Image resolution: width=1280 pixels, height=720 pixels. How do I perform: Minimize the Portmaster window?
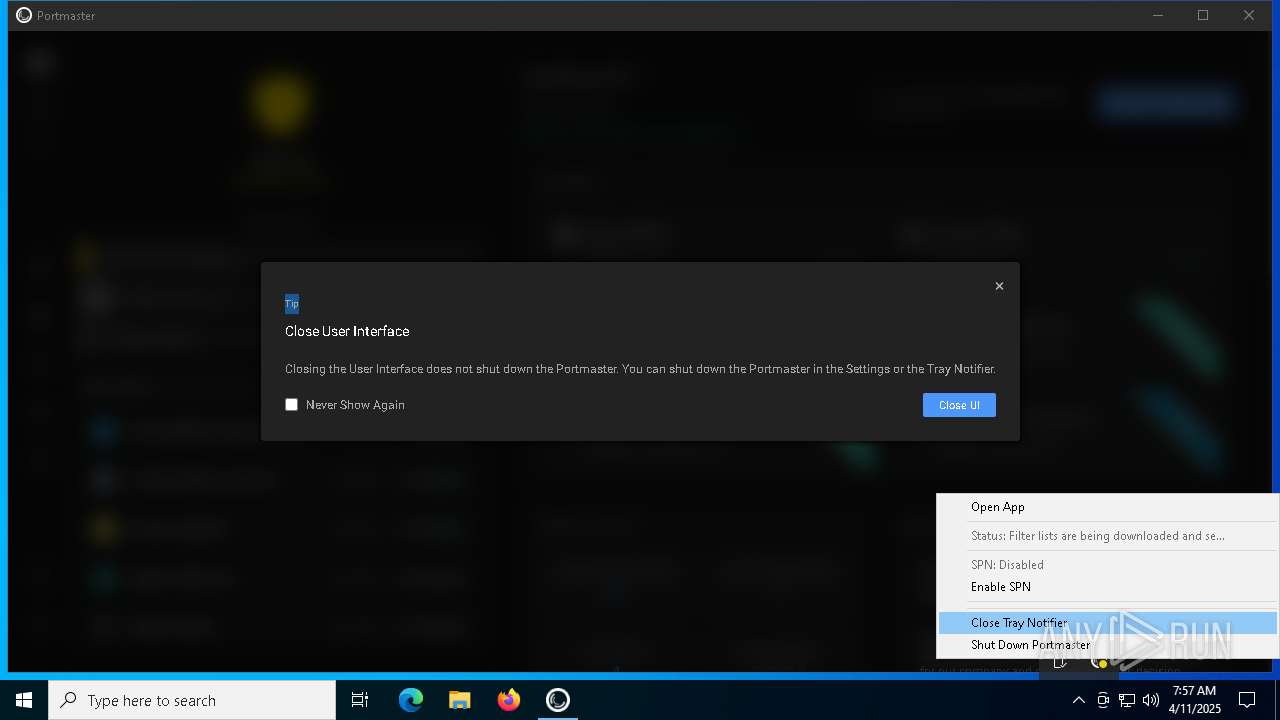[1158, 15]
